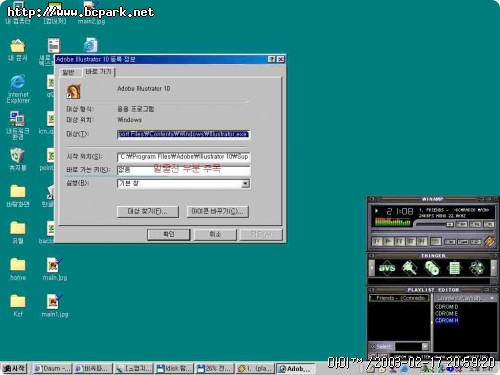
Task: Confirm with the 확인 button
Action: (169, 234)
